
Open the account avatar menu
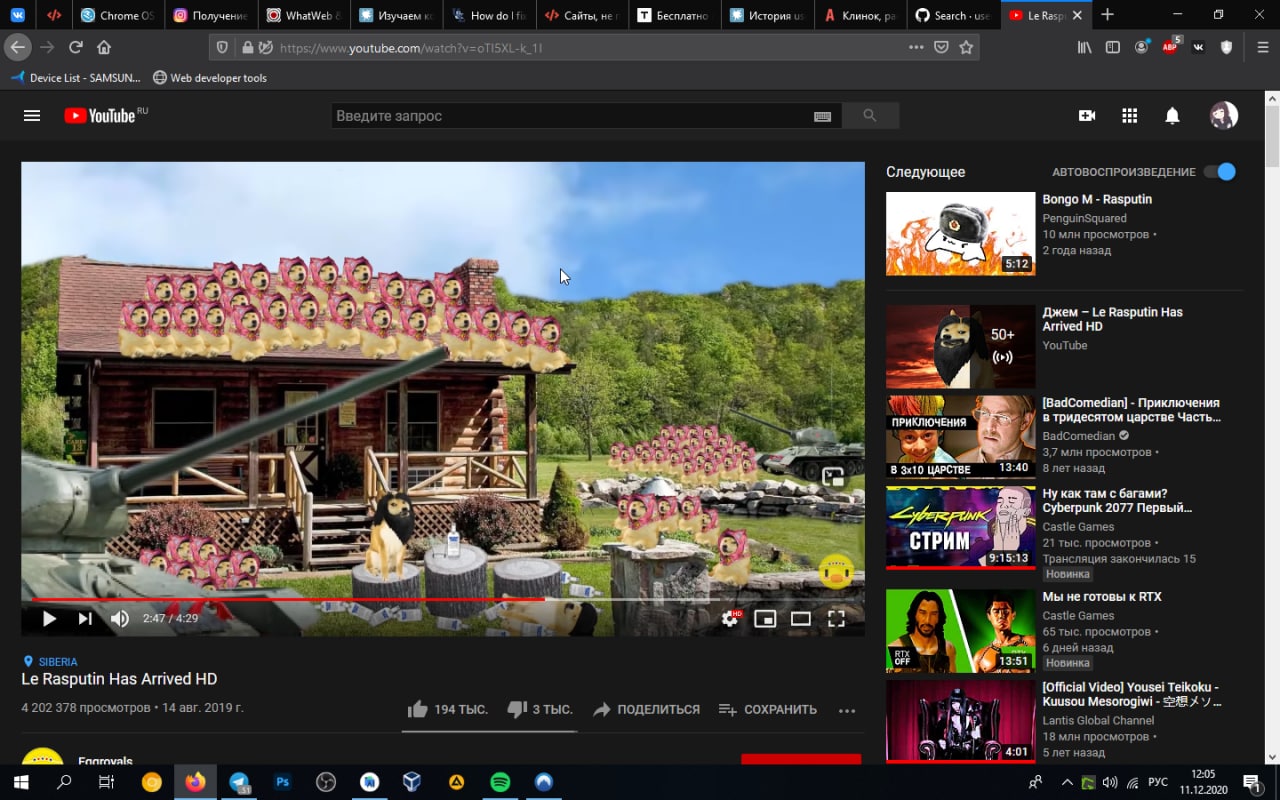tap(1224, 116)
